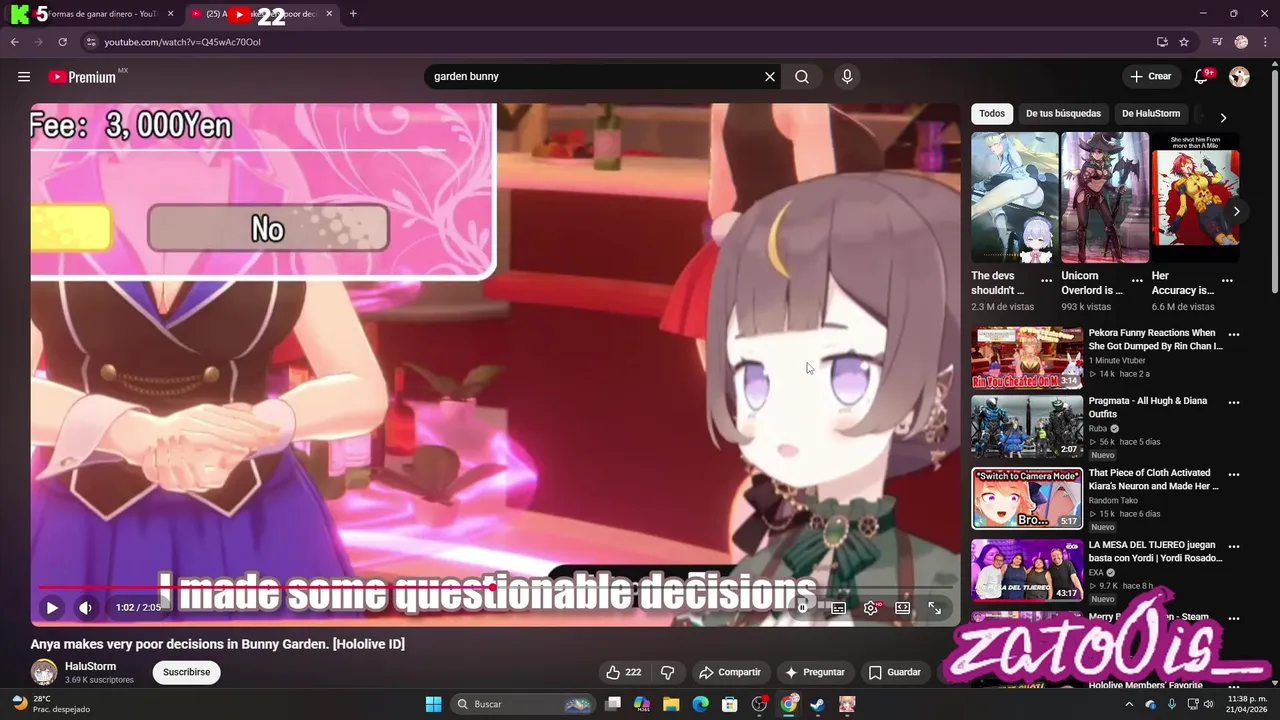Save the video with the Guardar button
The width and height of the screenshot is (1280, 720).
[x=895, y=672]
